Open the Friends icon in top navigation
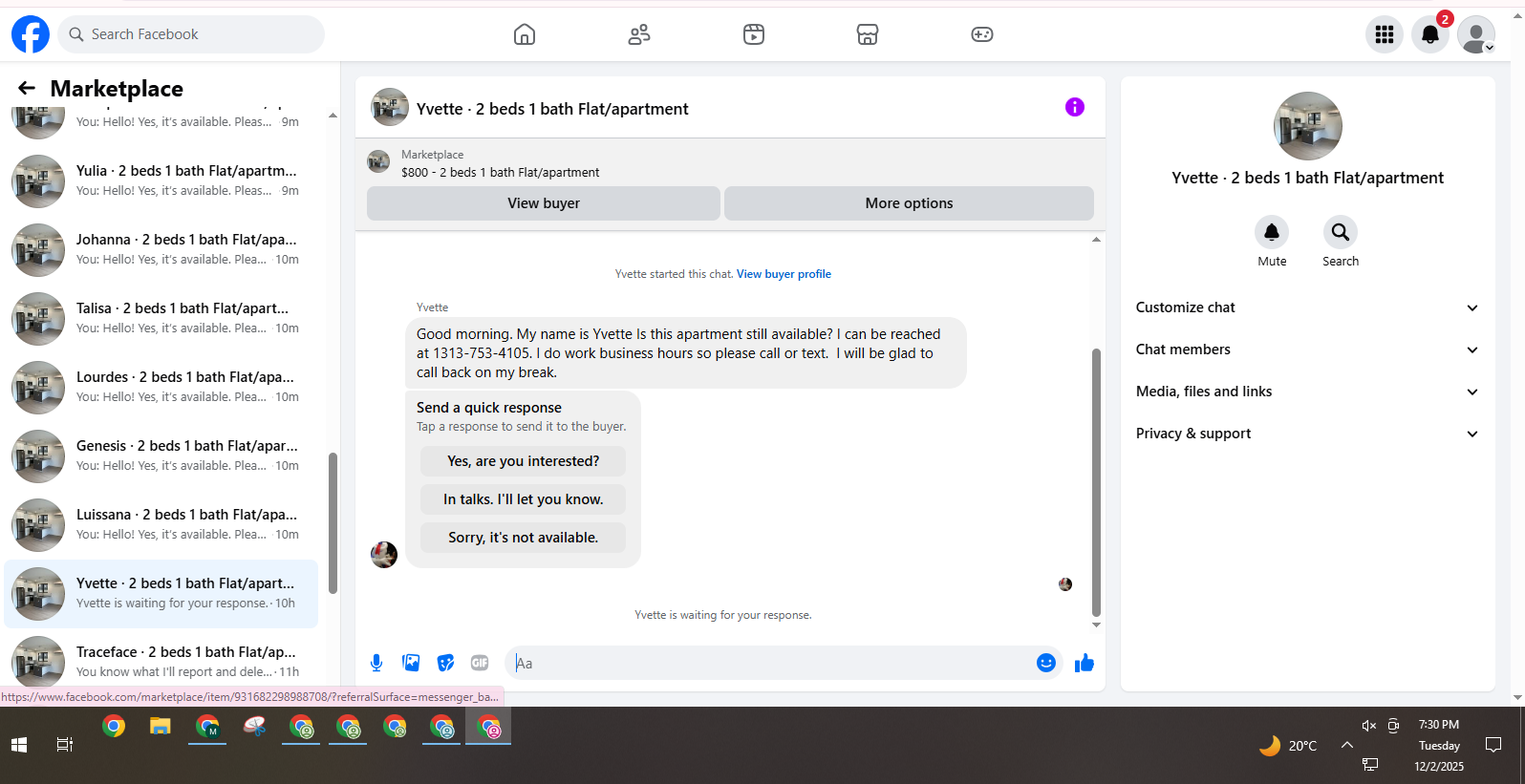 639,34
